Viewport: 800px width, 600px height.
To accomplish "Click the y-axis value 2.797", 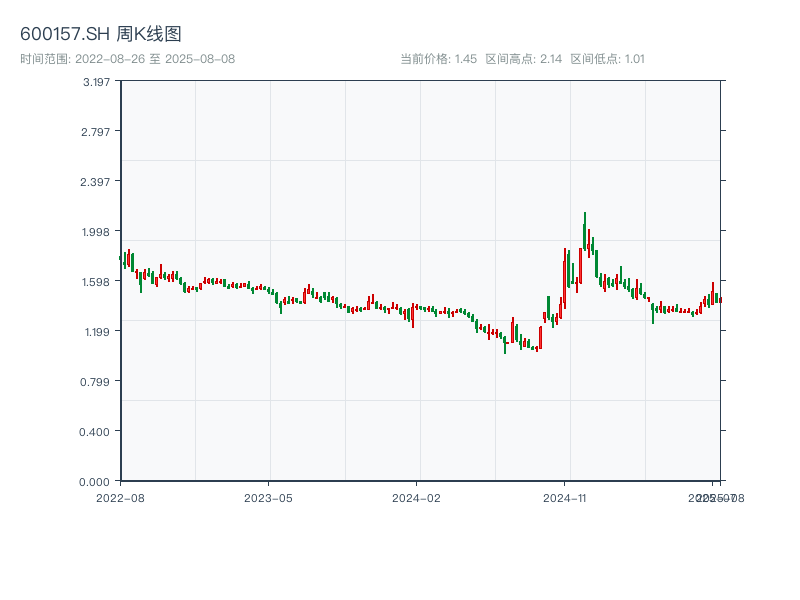I will coord(95,132).
